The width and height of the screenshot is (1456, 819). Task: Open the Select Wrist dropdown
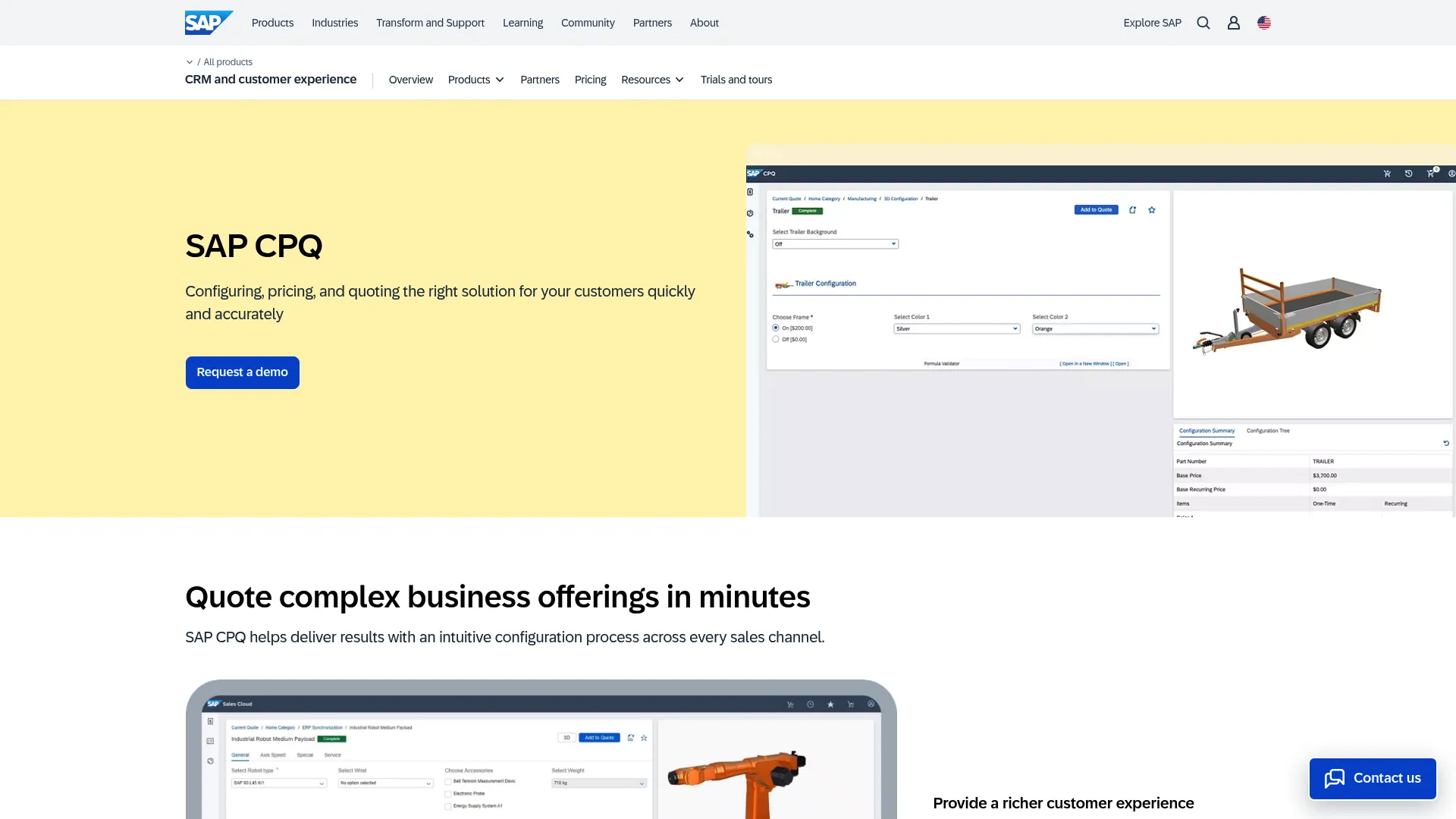coord(385,783)
